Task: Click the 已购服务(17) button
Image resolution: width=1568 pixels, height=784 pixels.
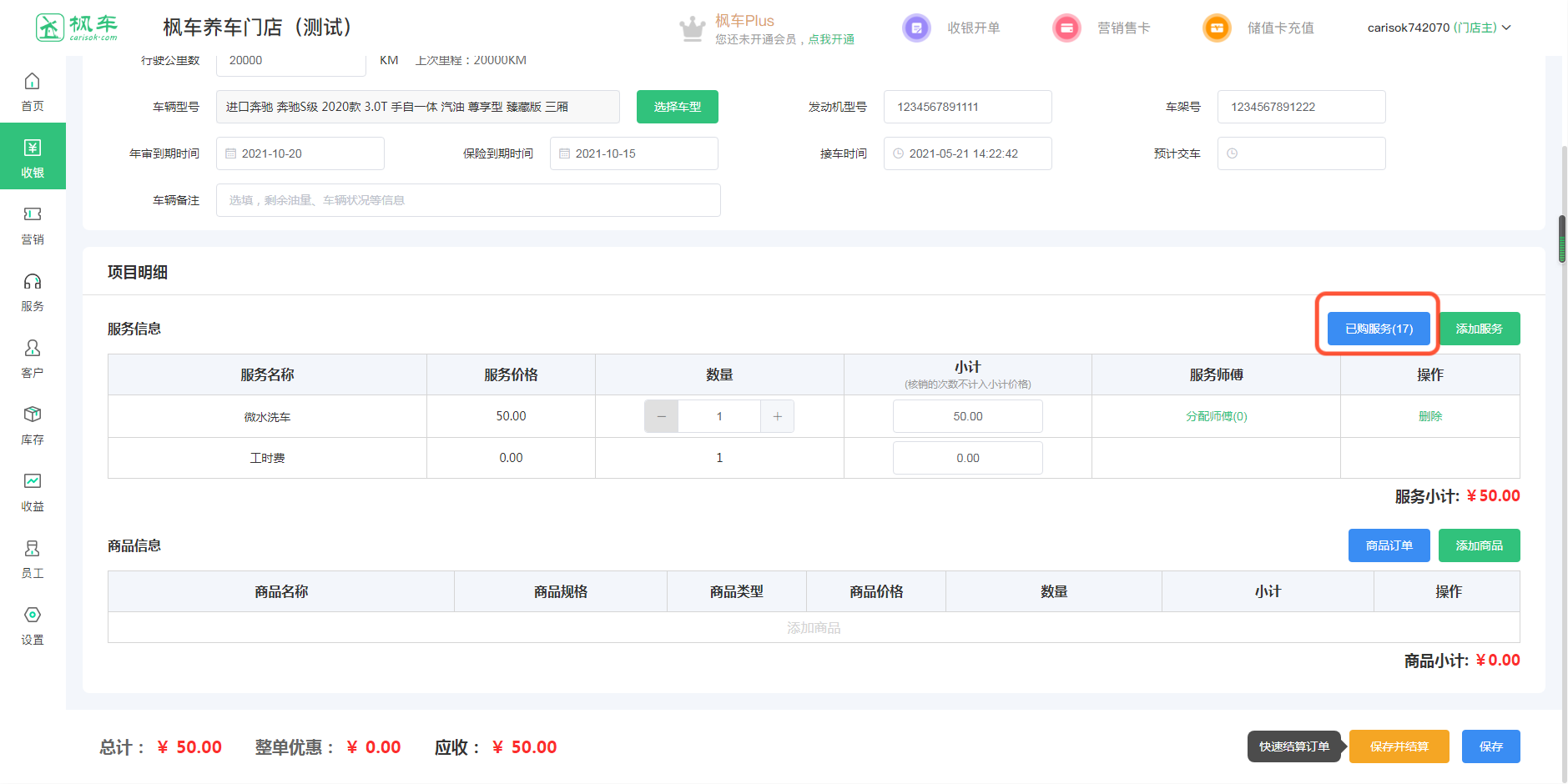Action: coord(1379,329)
